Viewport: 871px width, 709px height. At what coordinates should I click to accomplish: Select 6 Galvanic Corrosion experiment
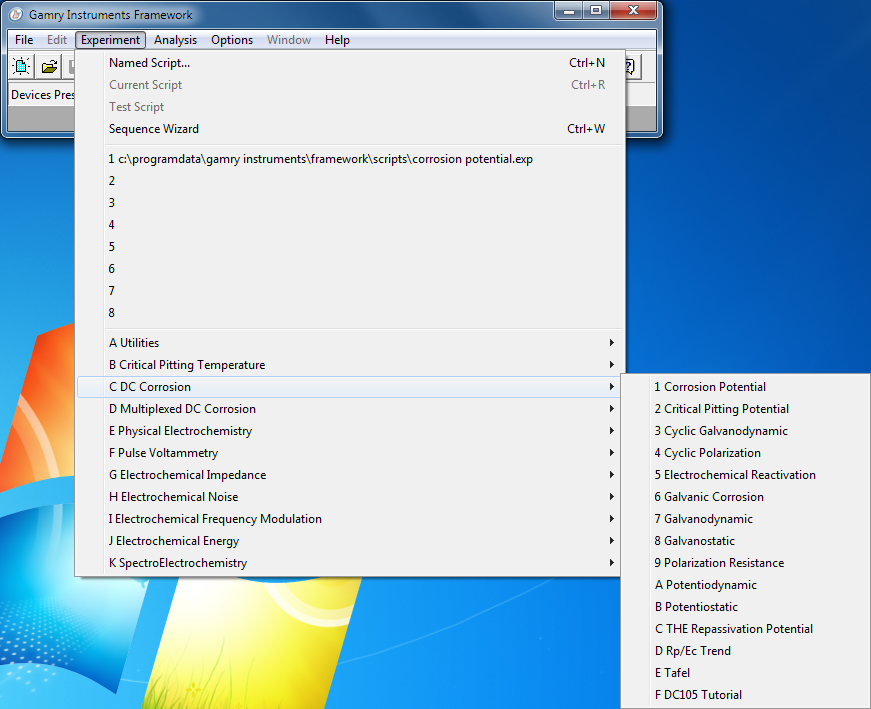tap(746, 497)
